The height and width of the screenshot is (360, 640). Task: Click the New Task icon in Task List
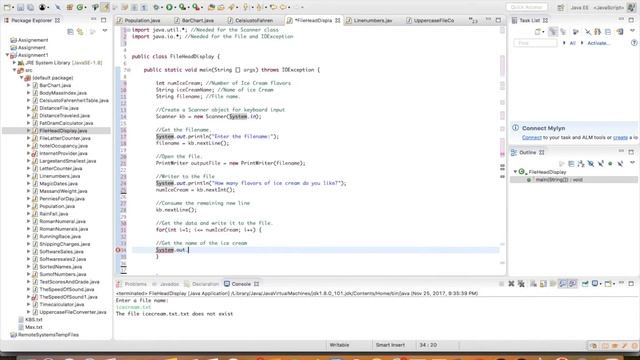pos(538,31)
